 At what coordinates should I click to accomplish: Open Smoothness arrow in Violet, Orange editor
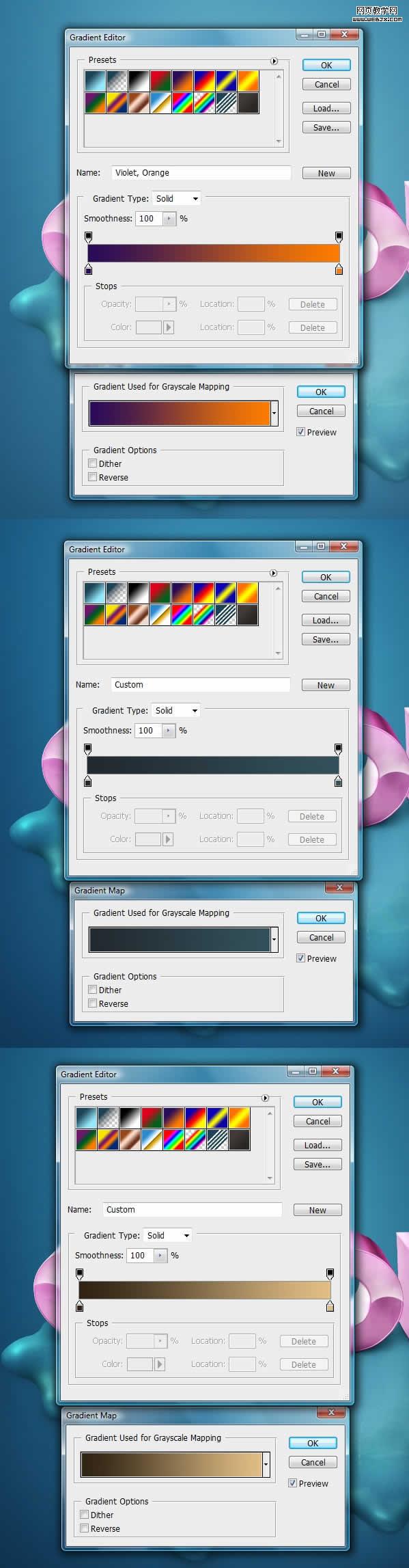coord(169,219)
